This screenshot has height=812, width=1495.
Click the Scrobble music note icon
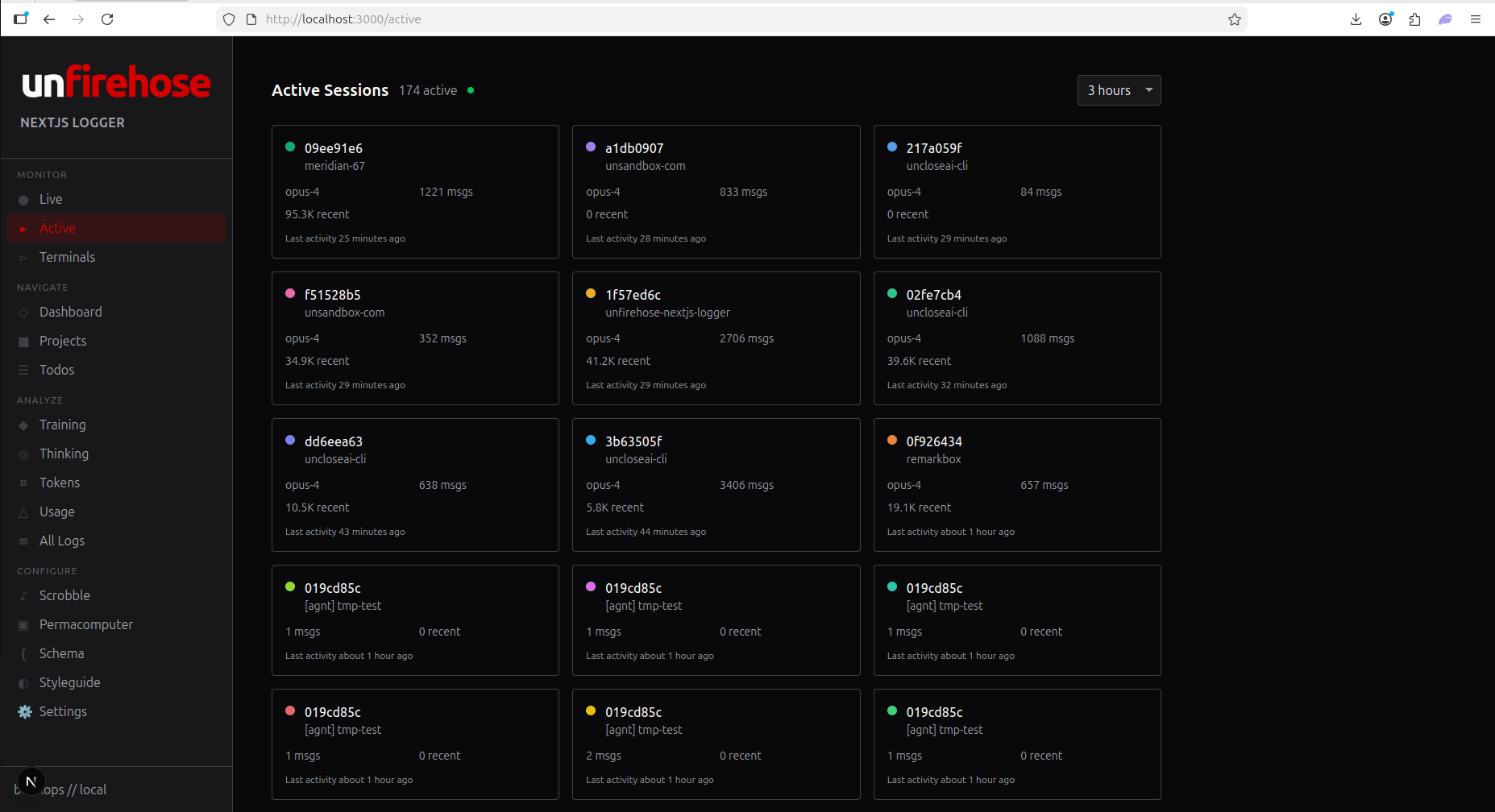(x=23, y=596)
